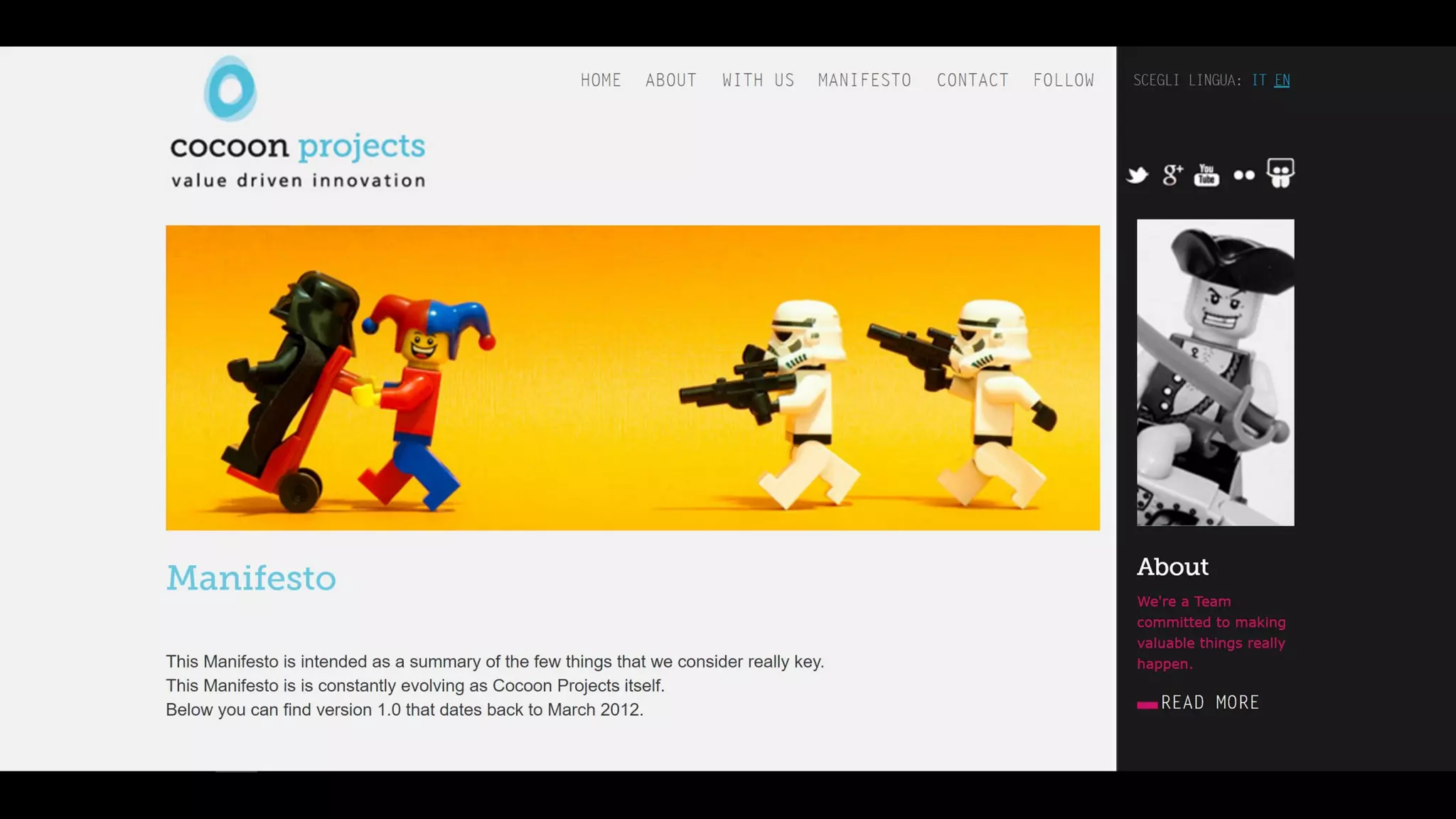Click the Google+ social icon

click(x=1172, y=175)
